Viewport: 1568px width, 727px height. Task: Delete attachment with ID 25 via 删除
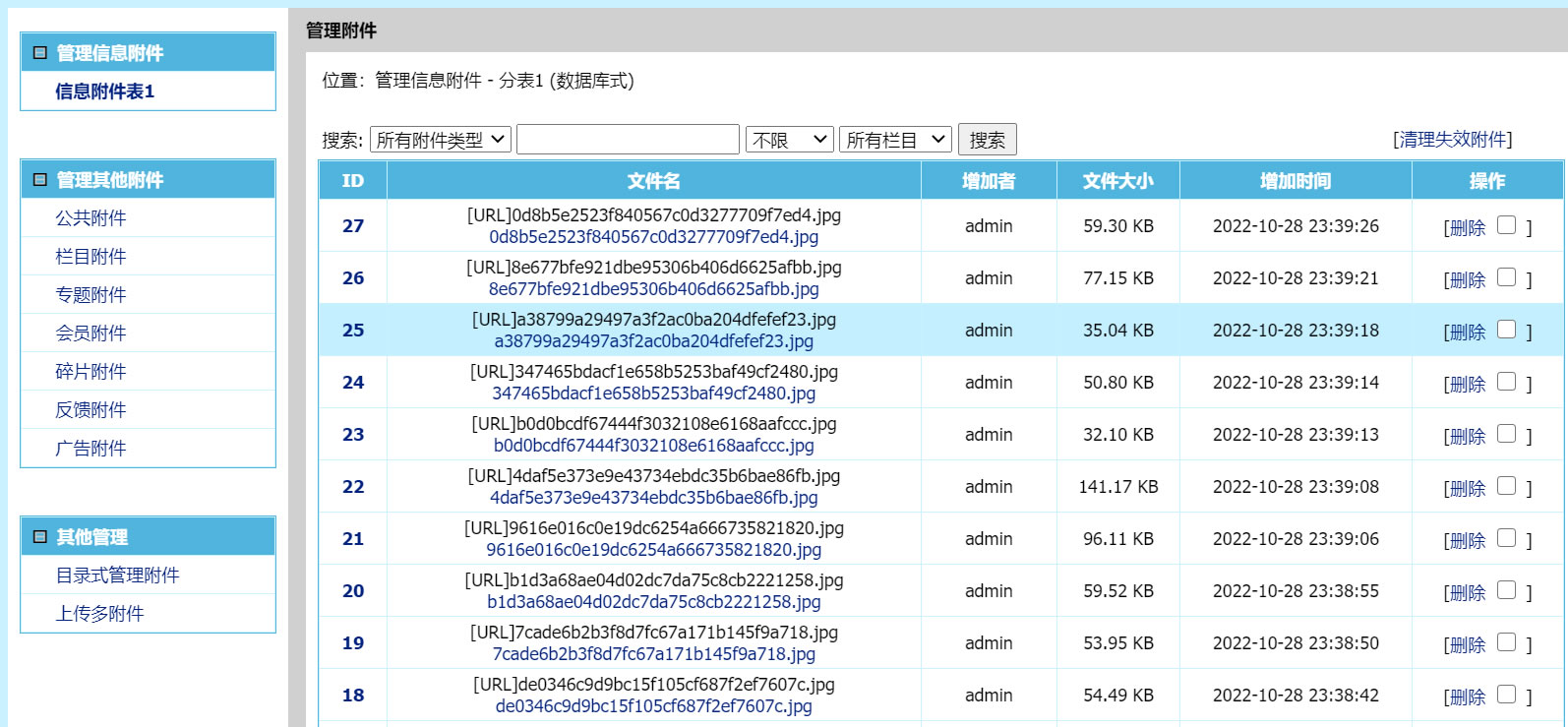click(x=1468, y=333)
